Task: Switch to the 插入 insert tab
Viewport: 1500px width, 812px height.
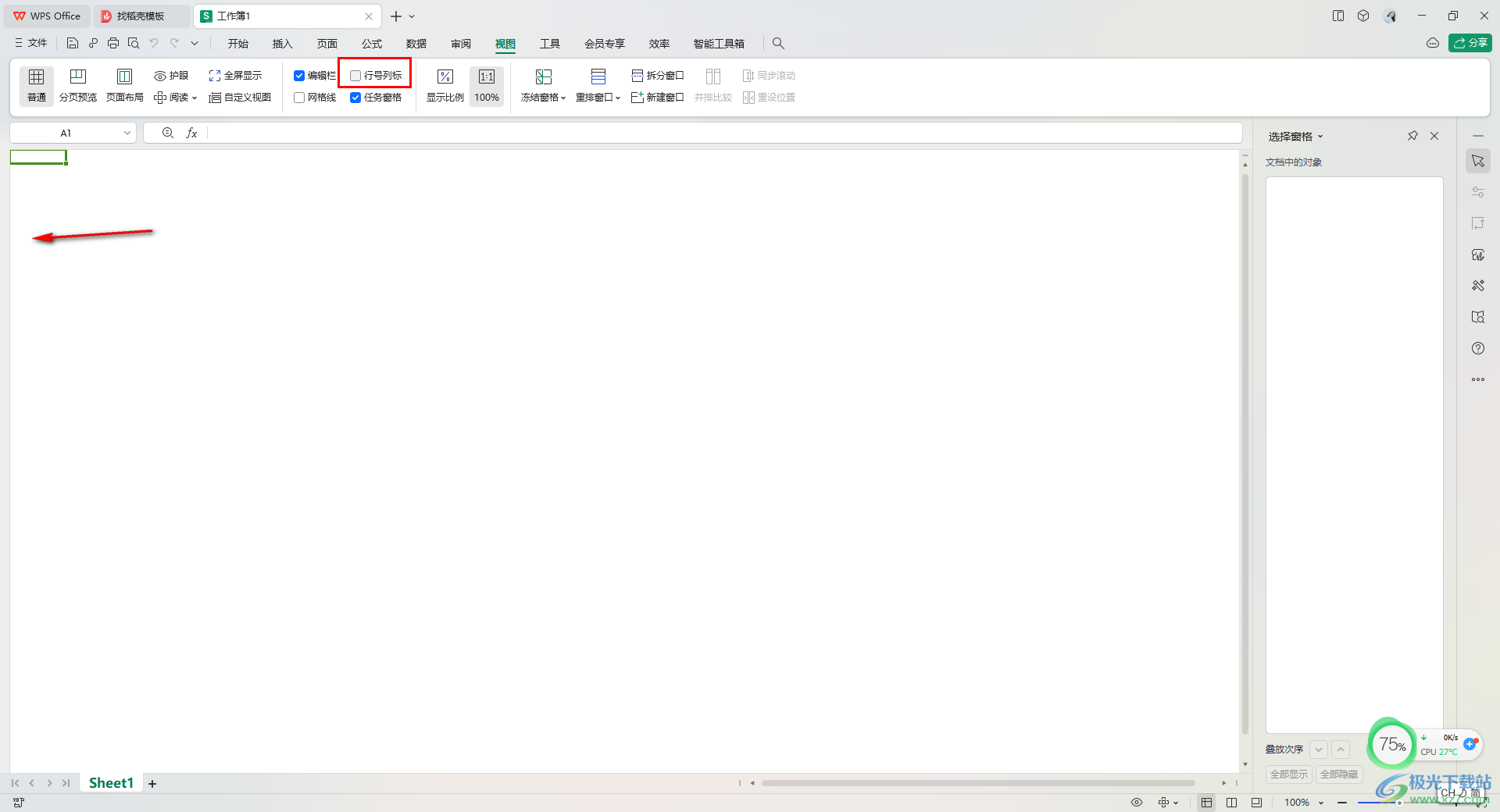Action: pos(282,44)
